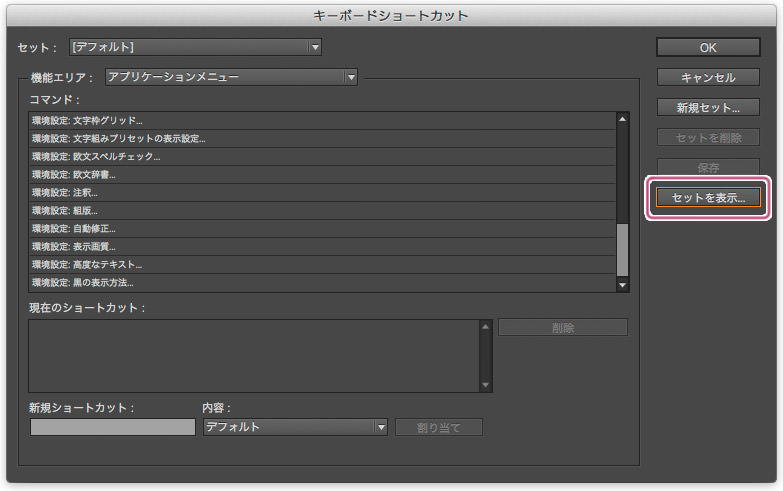Select 環境設定: 欧文スペルチェック... command
The height and width of the screenshot is (491, 783).
(323, 157)
